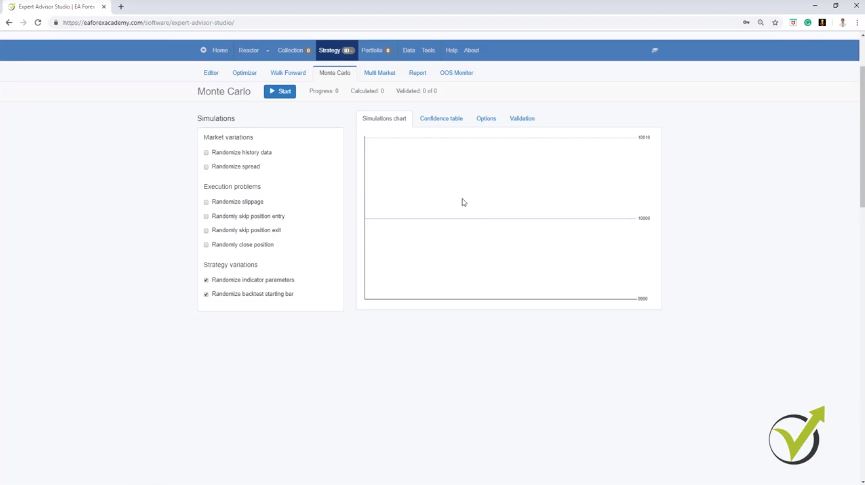Viewport: 865px width, 485px height.
Task: Click the saved passwords key icon
Action: (x=747, y=22)
